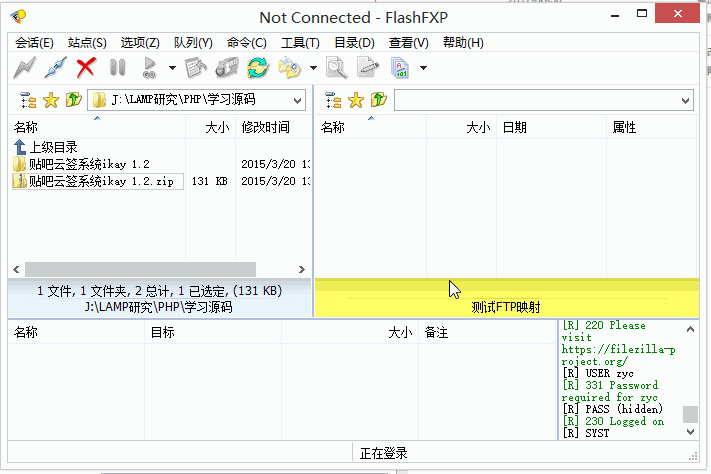Sort remote pane by 属性 column

tap(651, 127)
